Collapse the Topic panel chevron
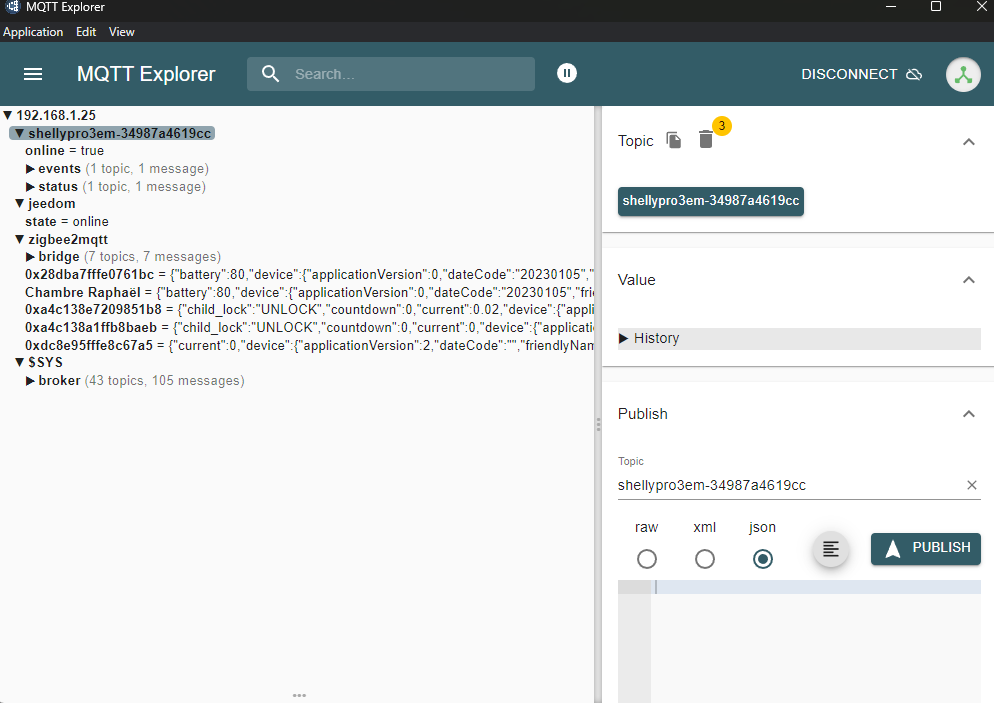Screen dimensions: 994x703 [968, 141]
